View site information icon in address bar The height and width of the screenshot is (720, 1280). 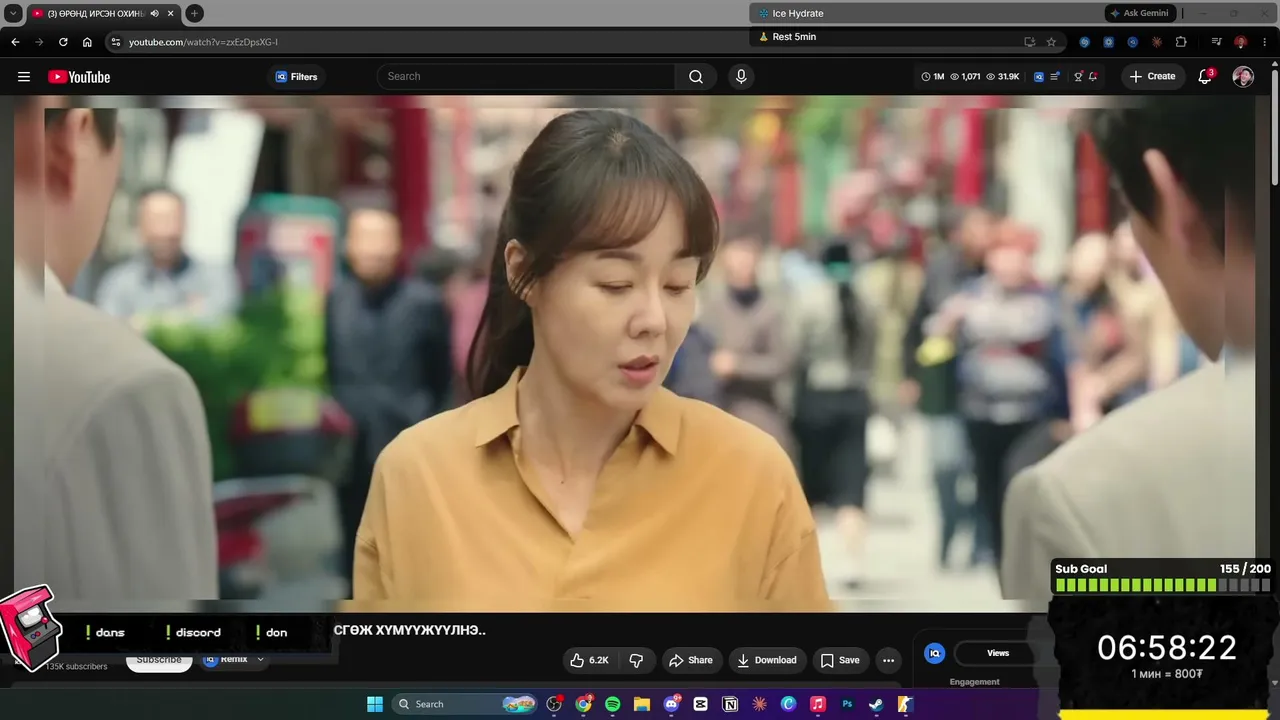coord(116,42)
